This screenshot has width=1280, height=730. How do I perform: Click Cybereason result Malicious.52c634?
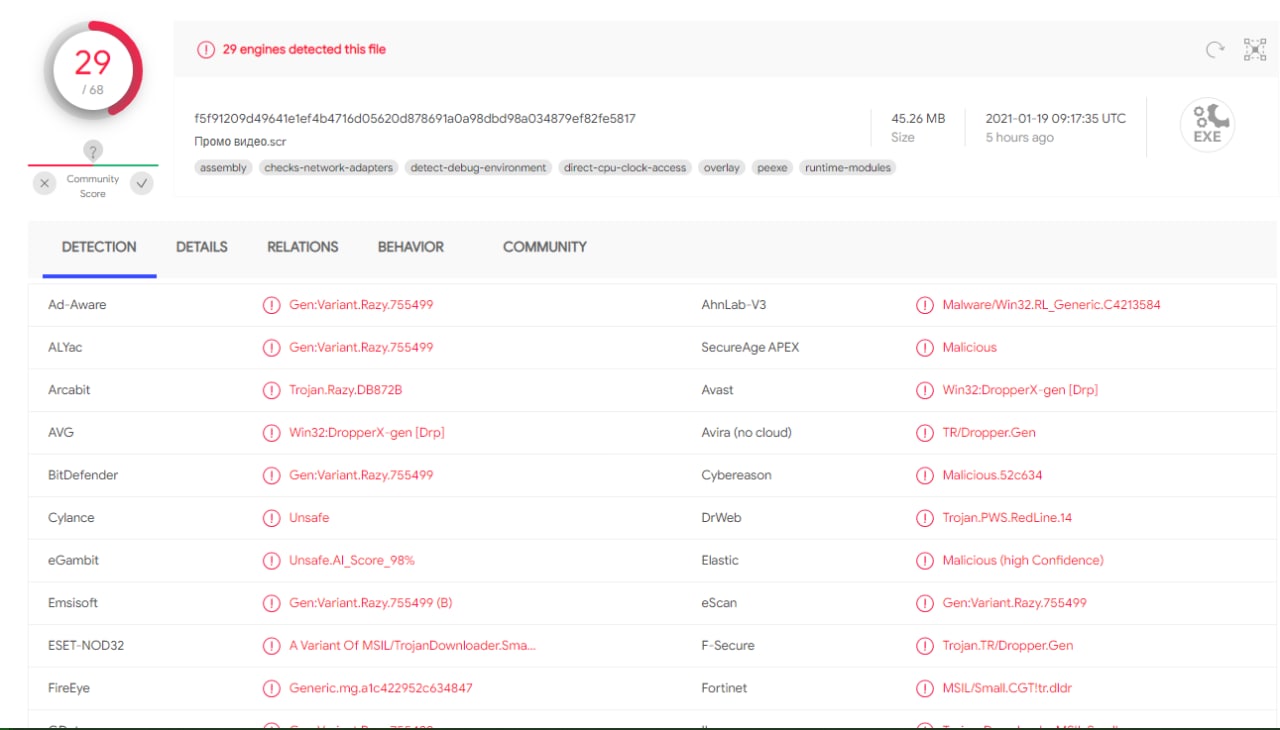point(992,475)
